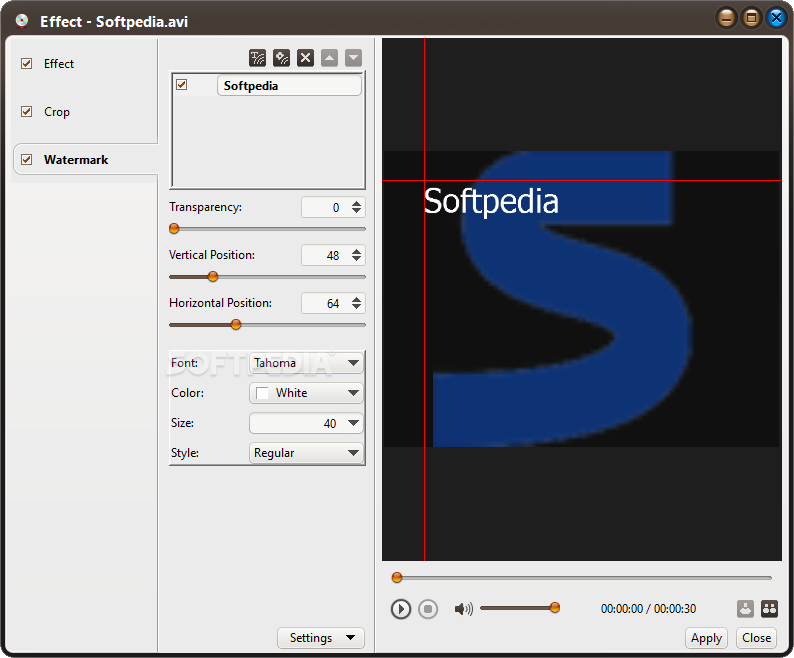
Task: Click the Transparency value field showing 0
Action: 325,207
